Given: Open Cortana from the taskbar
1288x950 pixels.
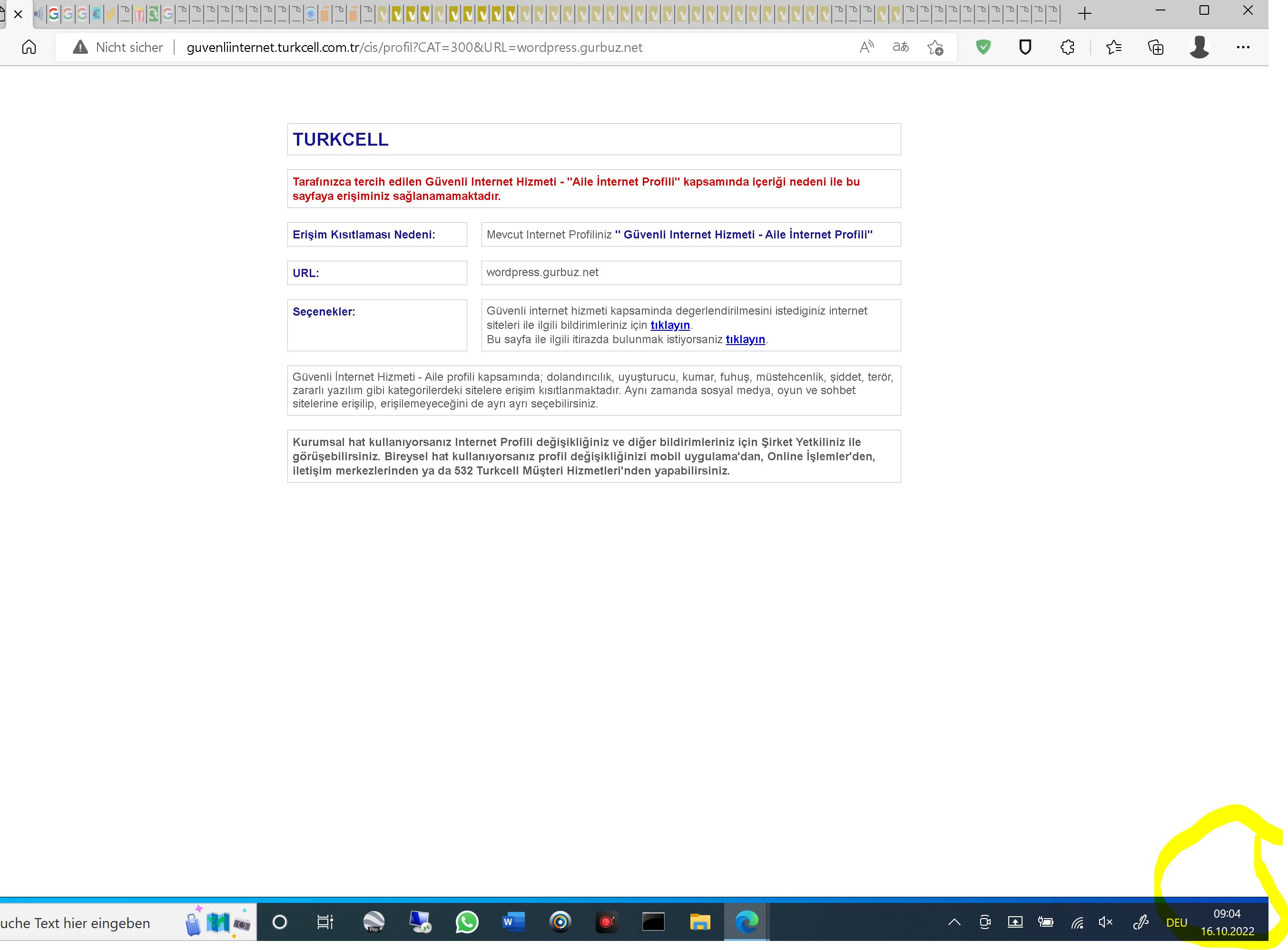Looking at the screenshot, I should [x=279, y=922].
